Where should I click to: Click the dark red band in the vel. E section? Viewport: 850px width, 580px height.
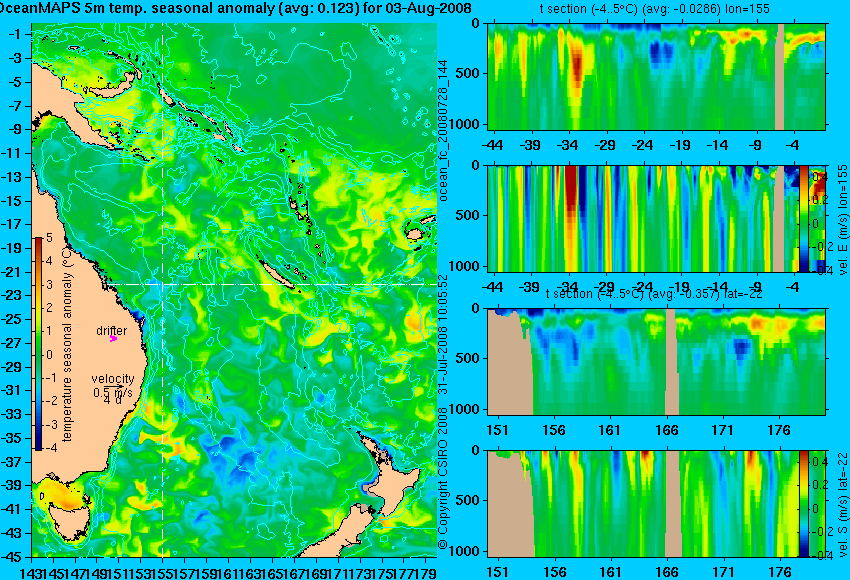click(x=571, y=190)
